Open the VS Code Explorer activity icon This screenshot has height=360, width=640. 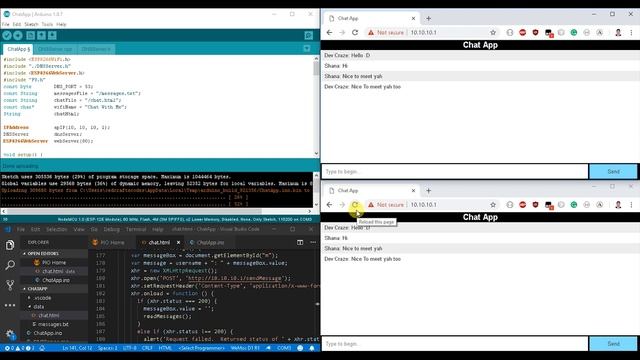[10, 245]
